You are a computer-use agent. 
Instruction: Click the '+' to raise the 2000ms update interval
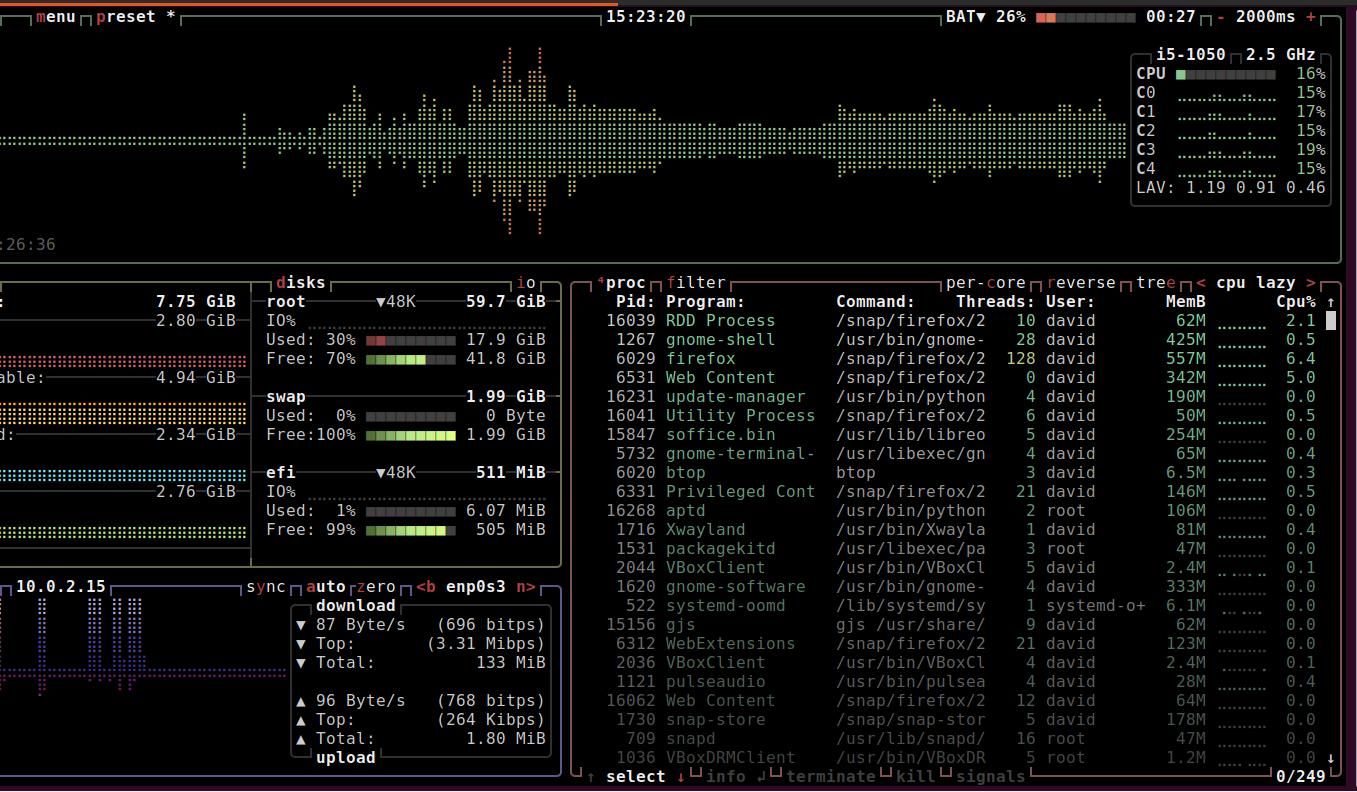[x=1312, y=16]
